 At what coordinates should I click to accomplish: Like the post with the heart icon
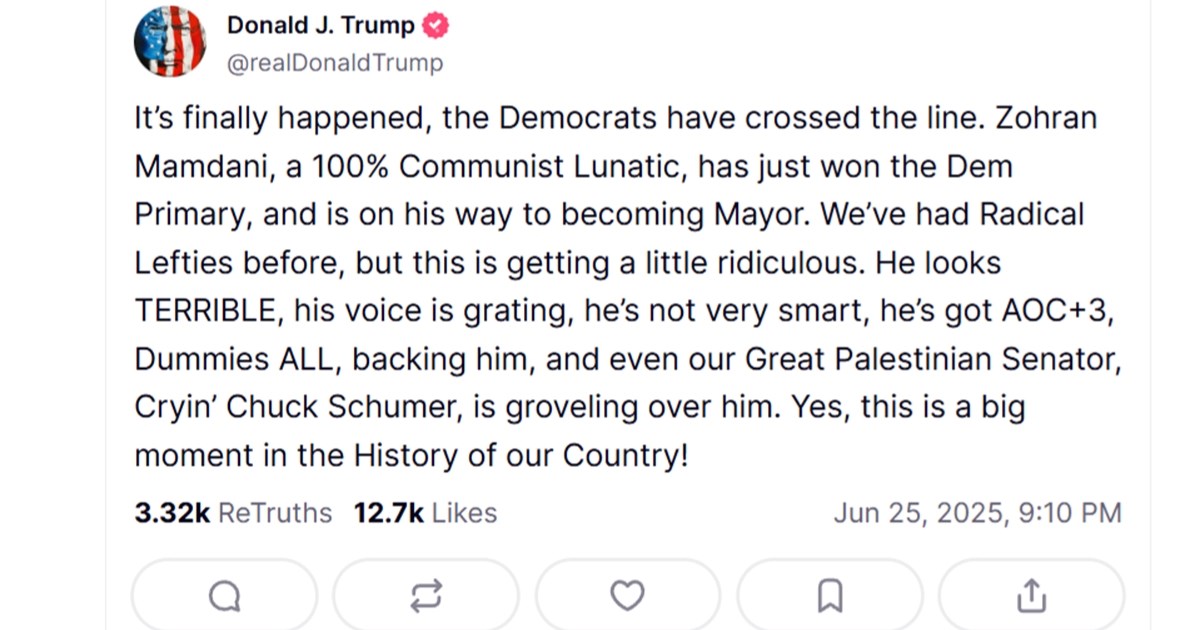(x=627, y=597)
